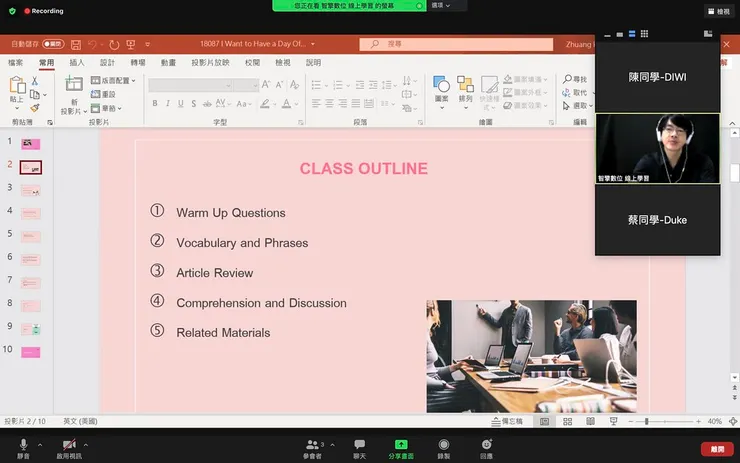
Task: Click the Format Painter brush icon
Action: pyautogui.click(x=34, y=108)
